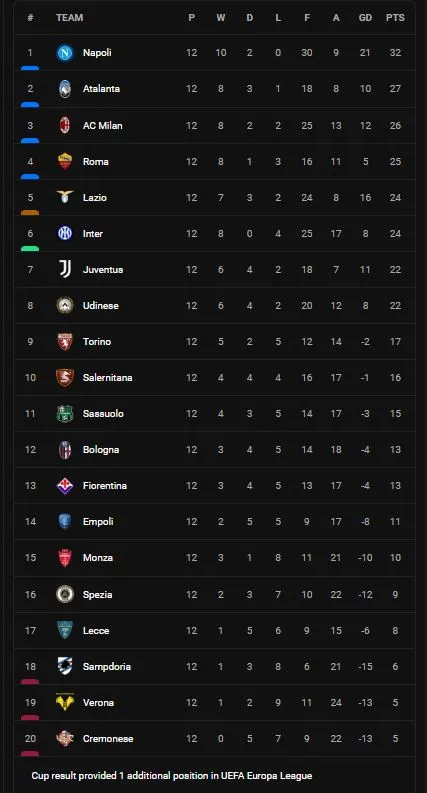This screenshot has height=793, width=427.
Task: Click the Roma wolf badge icon
Action: coord(65,161)
